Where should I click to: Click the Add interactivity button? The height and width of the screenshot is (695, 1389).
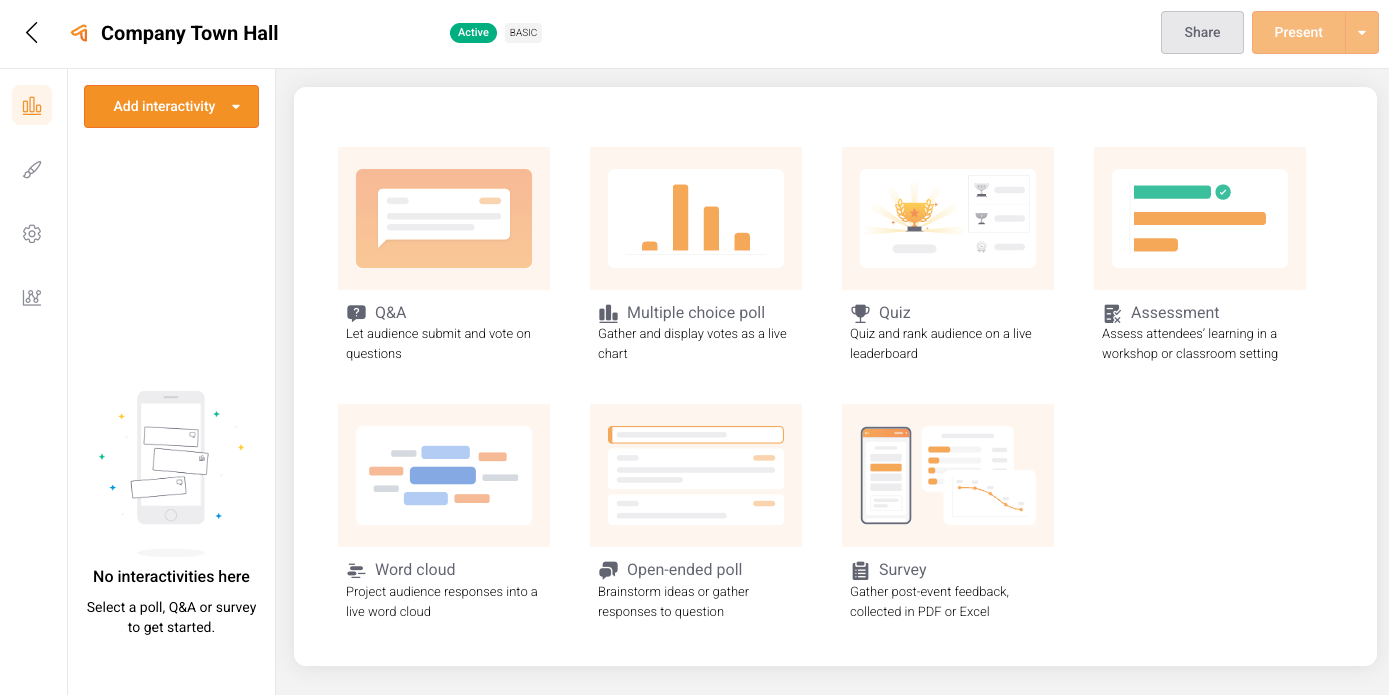click(164, 107)
